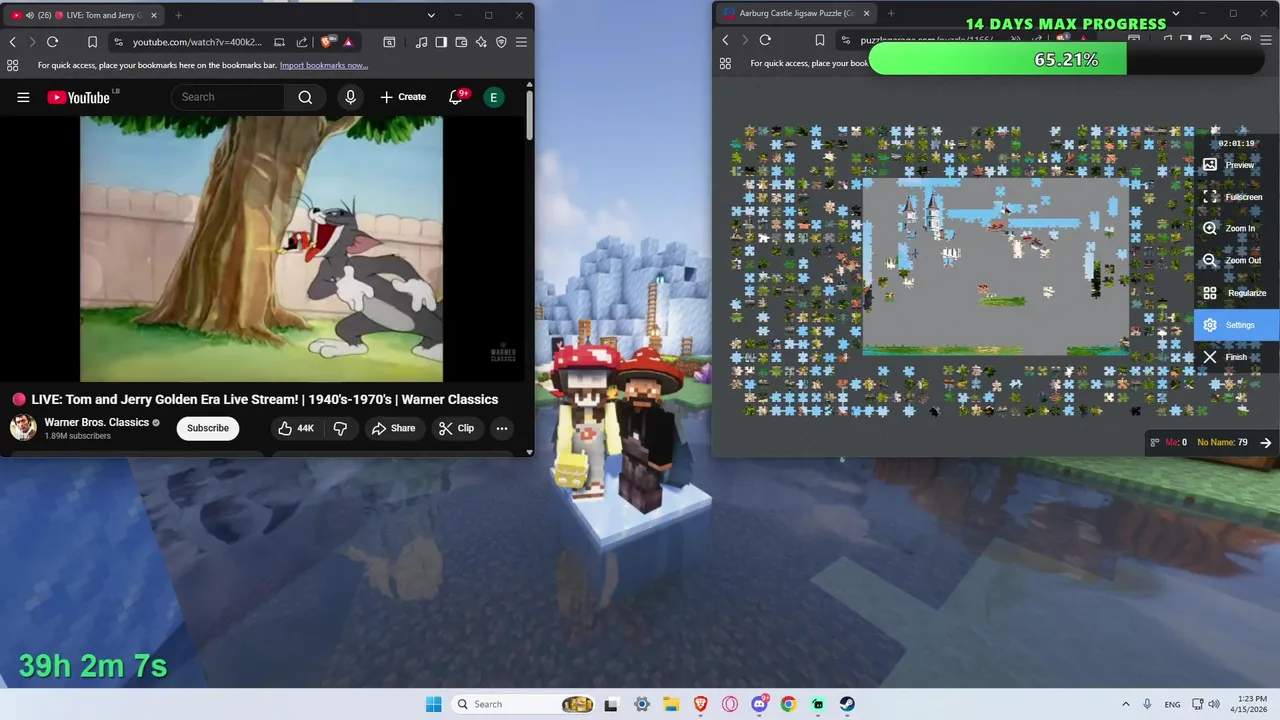Open the music playlist icon in YouTube browser toolbar
Image resolution: width=1280 pixels, height=720 pixels.
coord(421,42)
